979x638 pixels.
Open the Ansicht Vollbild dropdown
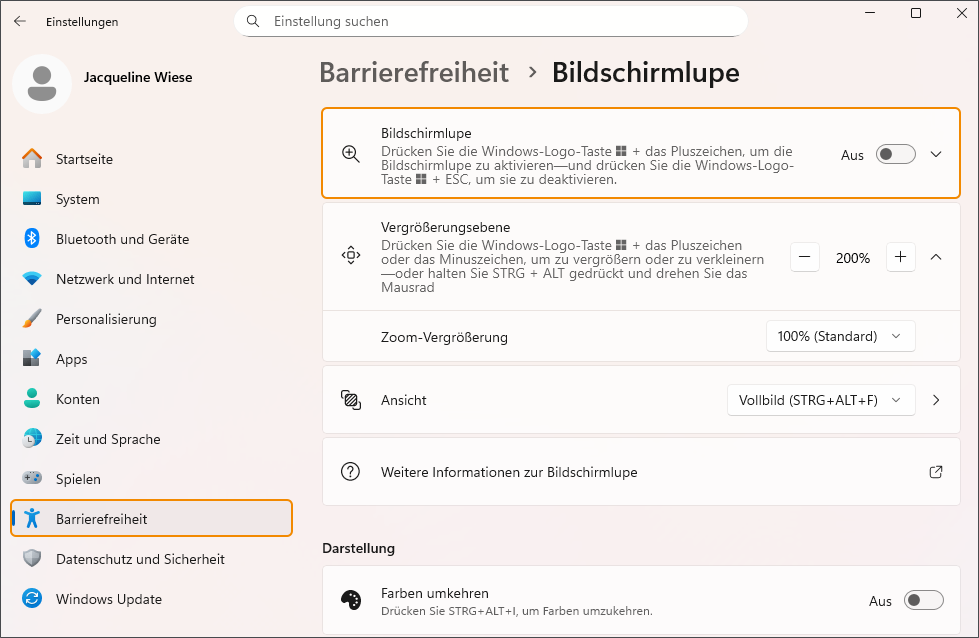point(820,400)
